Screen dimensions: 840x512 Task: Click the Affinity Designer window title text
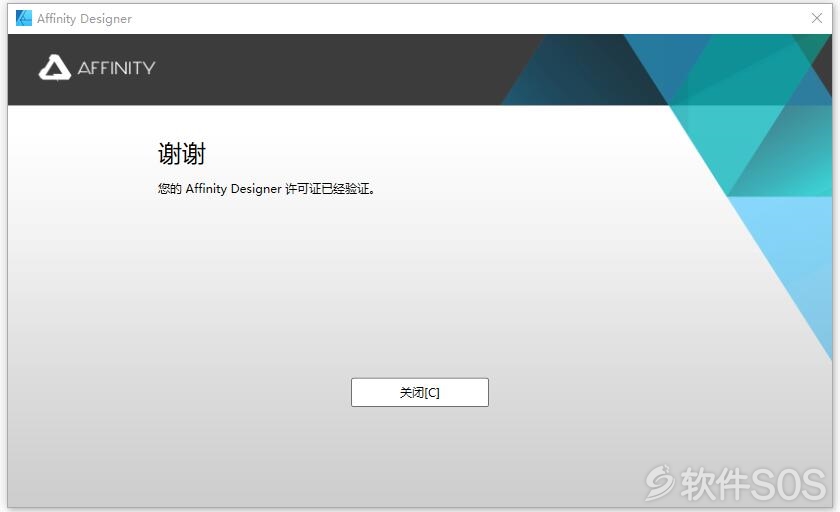click(84, 19)
